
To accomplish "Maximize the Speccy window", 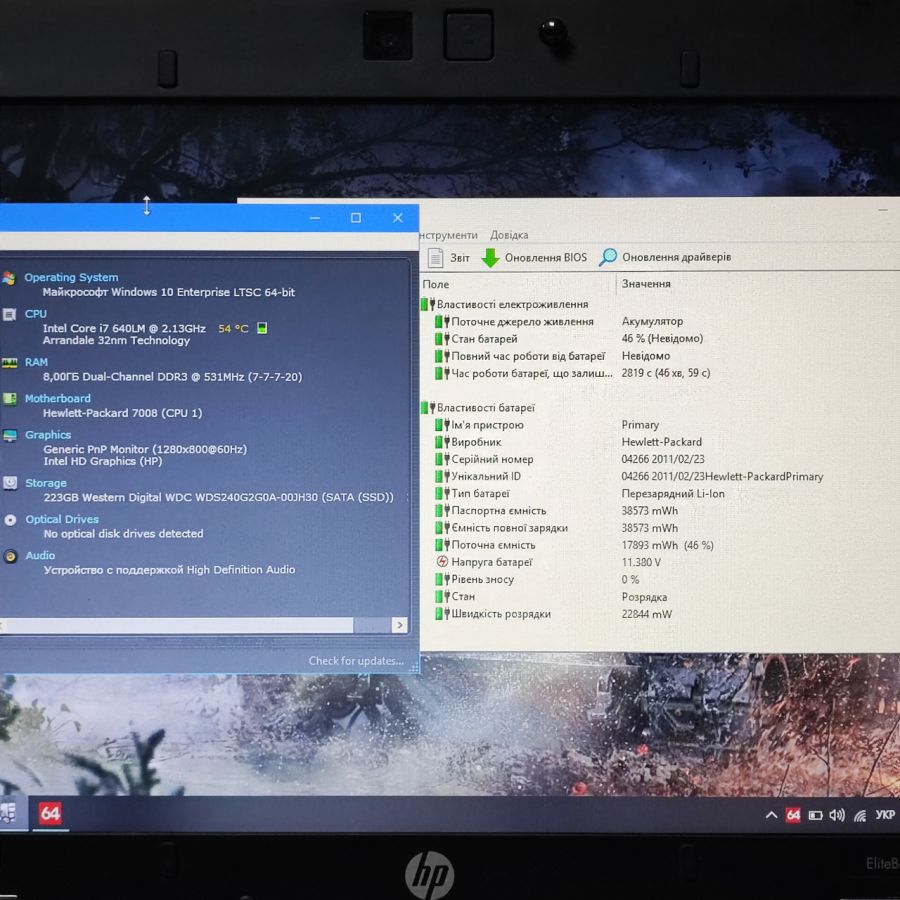I will (356, 218).
